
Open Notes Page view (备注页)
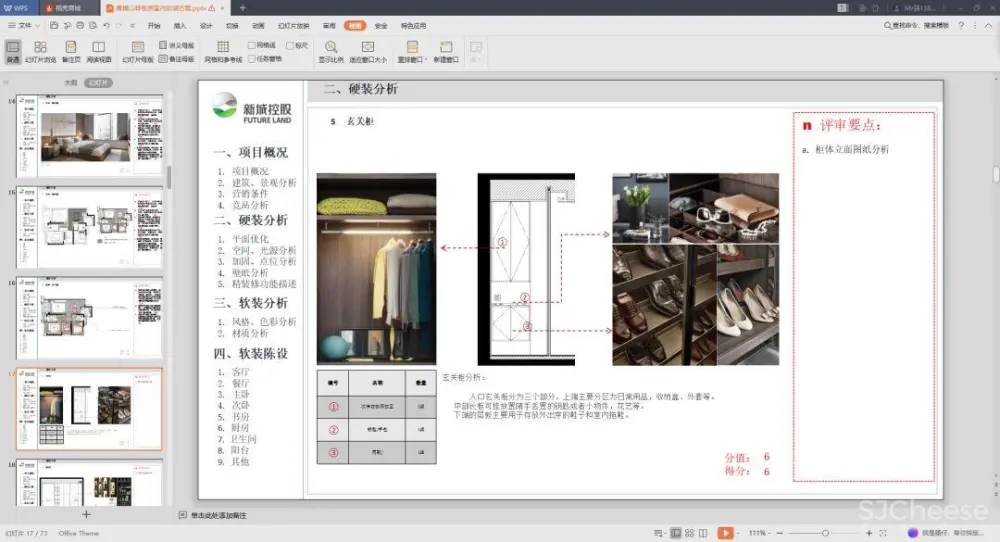(71, 51)
